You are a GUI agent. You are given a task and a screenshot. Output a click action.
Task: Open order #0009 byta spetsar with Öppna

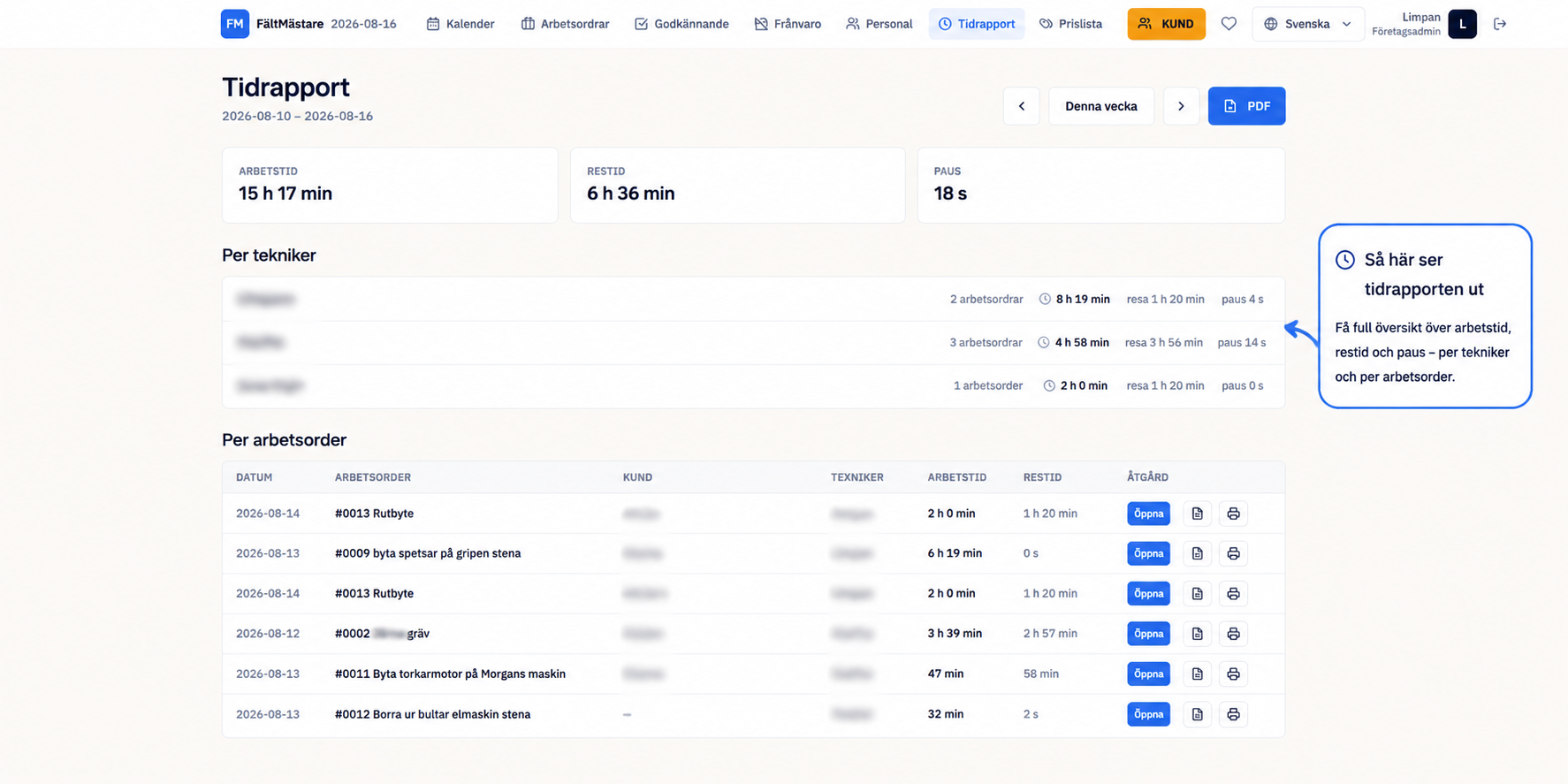coord(1148,553)
